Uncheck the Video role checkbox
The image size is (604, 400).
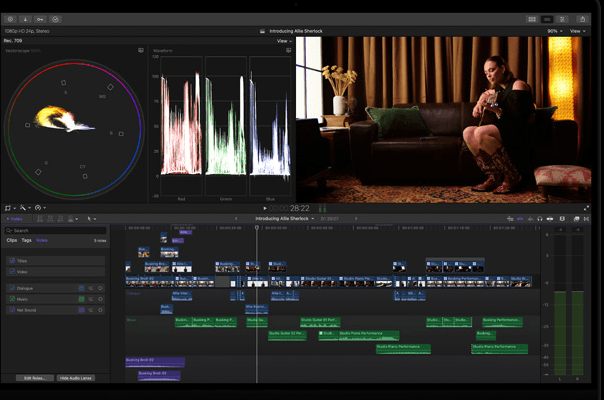12,272
